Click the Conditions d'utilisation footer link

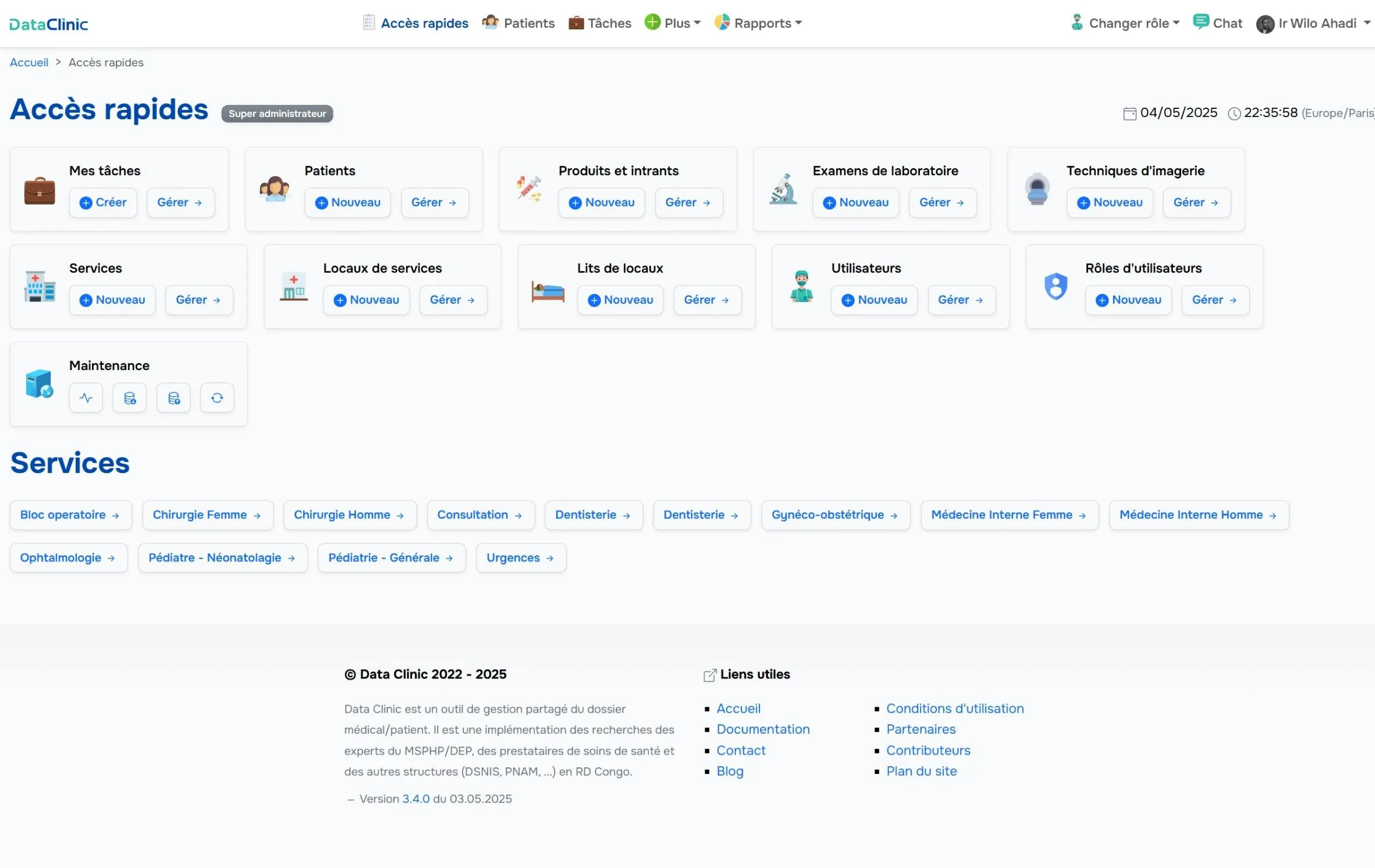955,709
